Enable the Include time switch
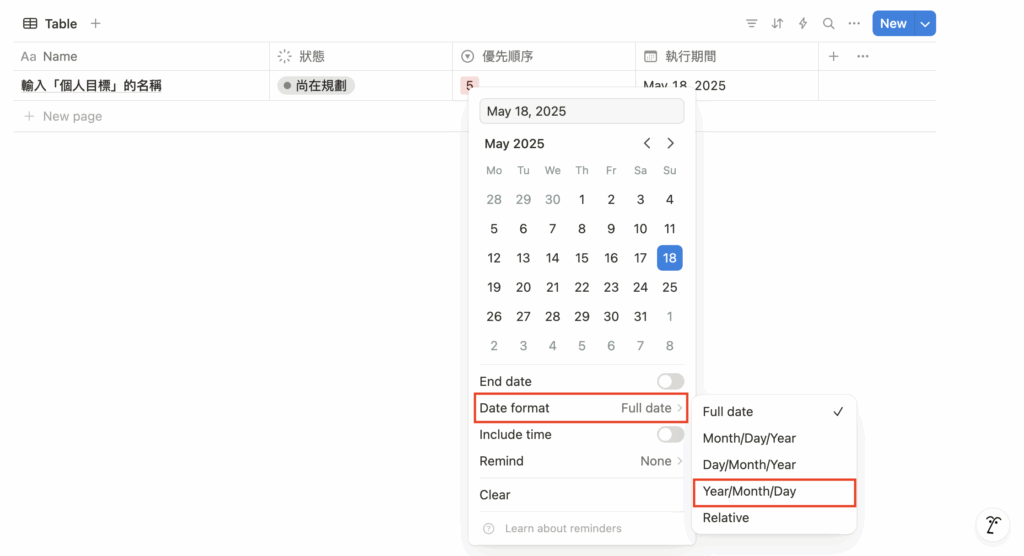 [x=670, y=435]
